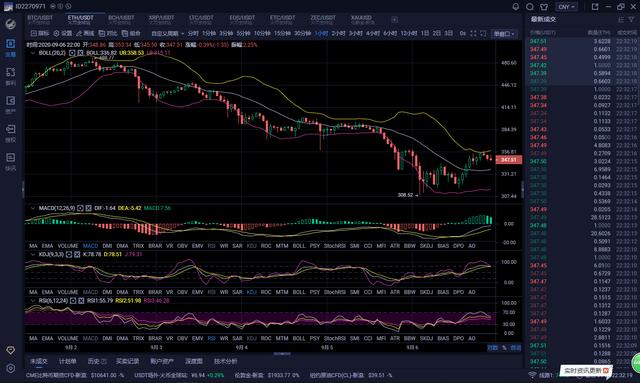
Task: Open RSI indicator settings icon
Action: pyautogui.click(x=73, y=301)
